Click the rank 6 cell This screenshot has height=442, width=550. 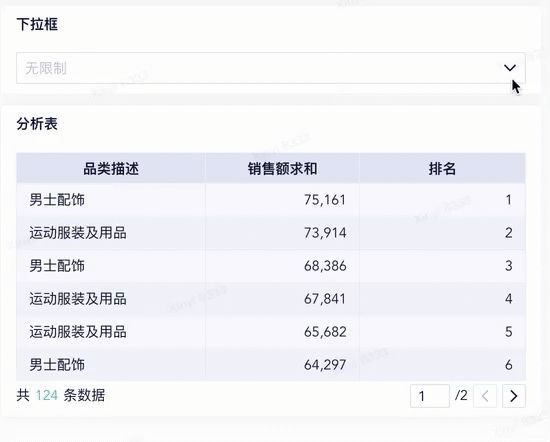click(442, 365)
